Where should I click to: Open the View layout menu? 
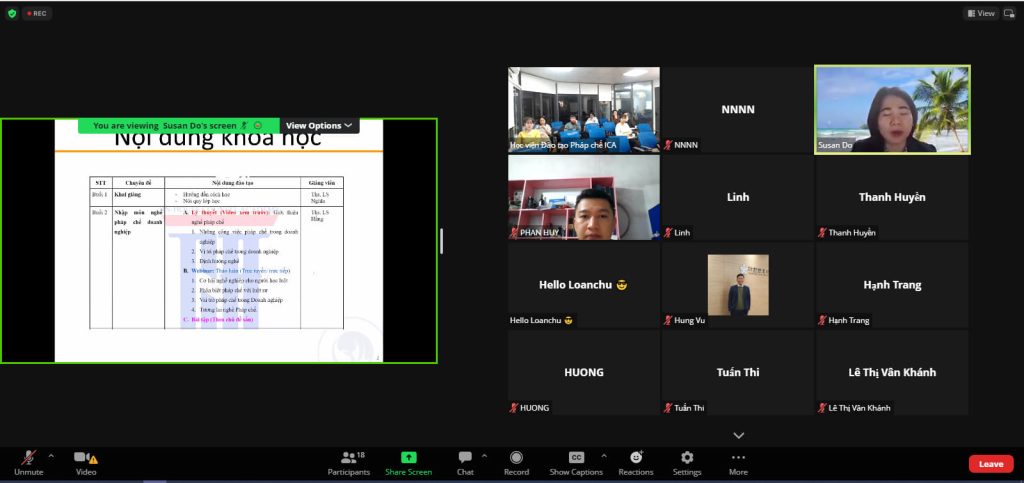click(x=981, y=13)
